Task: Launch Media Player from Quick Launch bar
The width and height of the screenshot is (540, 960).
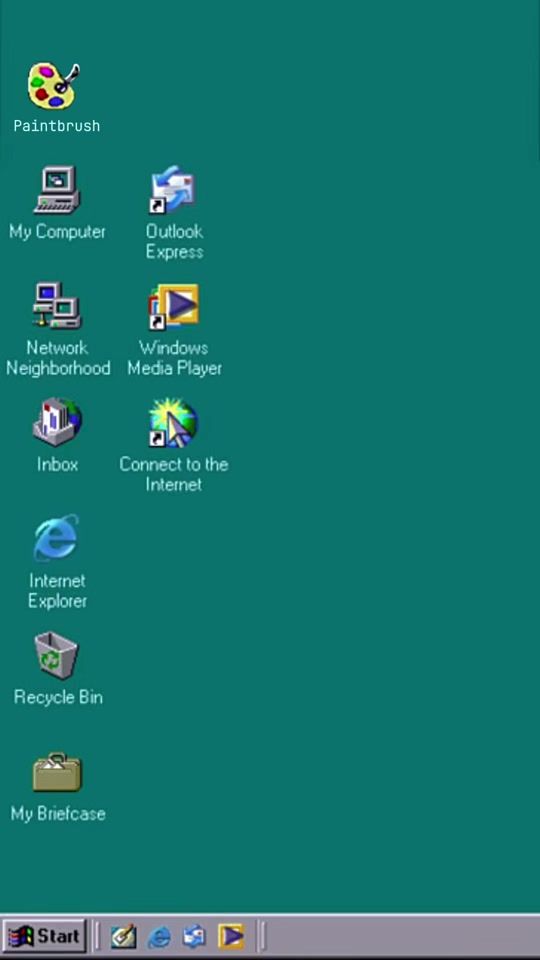Action: click(x=231, y=936)
